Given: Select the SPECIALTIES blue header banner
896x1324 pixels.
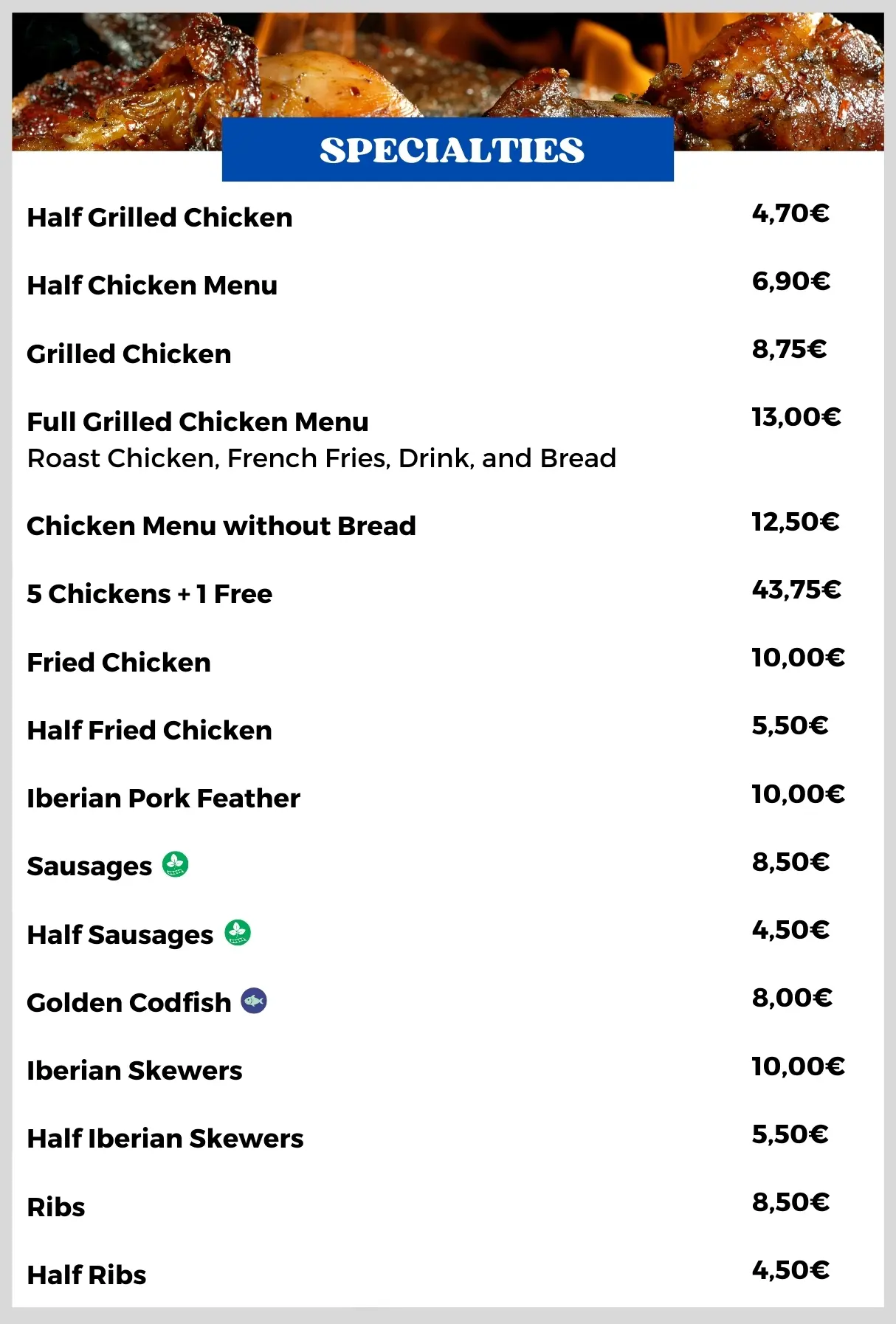Looking at the screenshot, I should [x=448, y=150].
